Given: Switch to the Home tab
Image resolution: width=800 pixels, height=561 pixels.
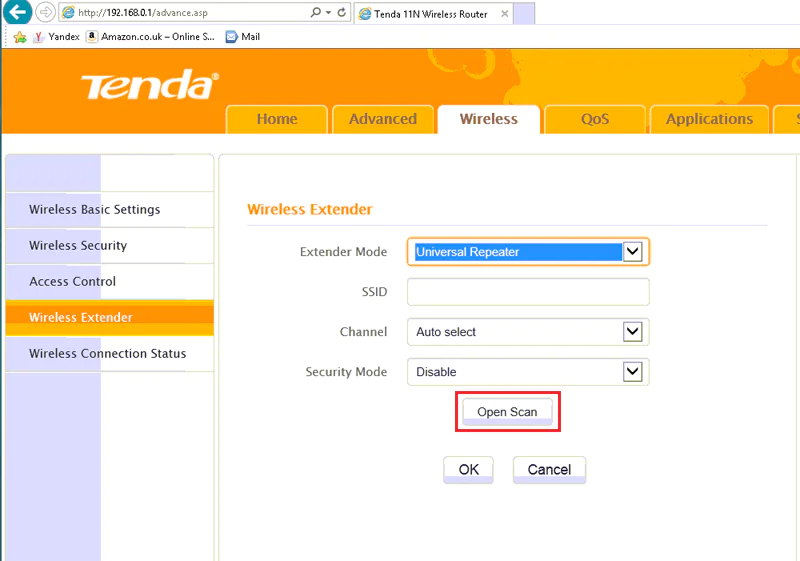Looking at the screenshot, I should point(277,119).
